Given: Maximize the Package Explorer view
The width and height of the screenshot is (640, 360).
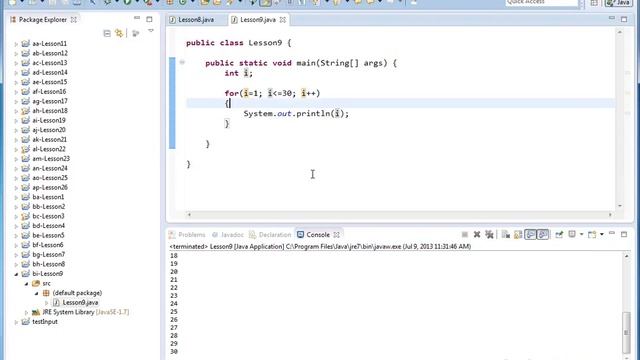Looking at the screenshot, I should pos(149,19).
